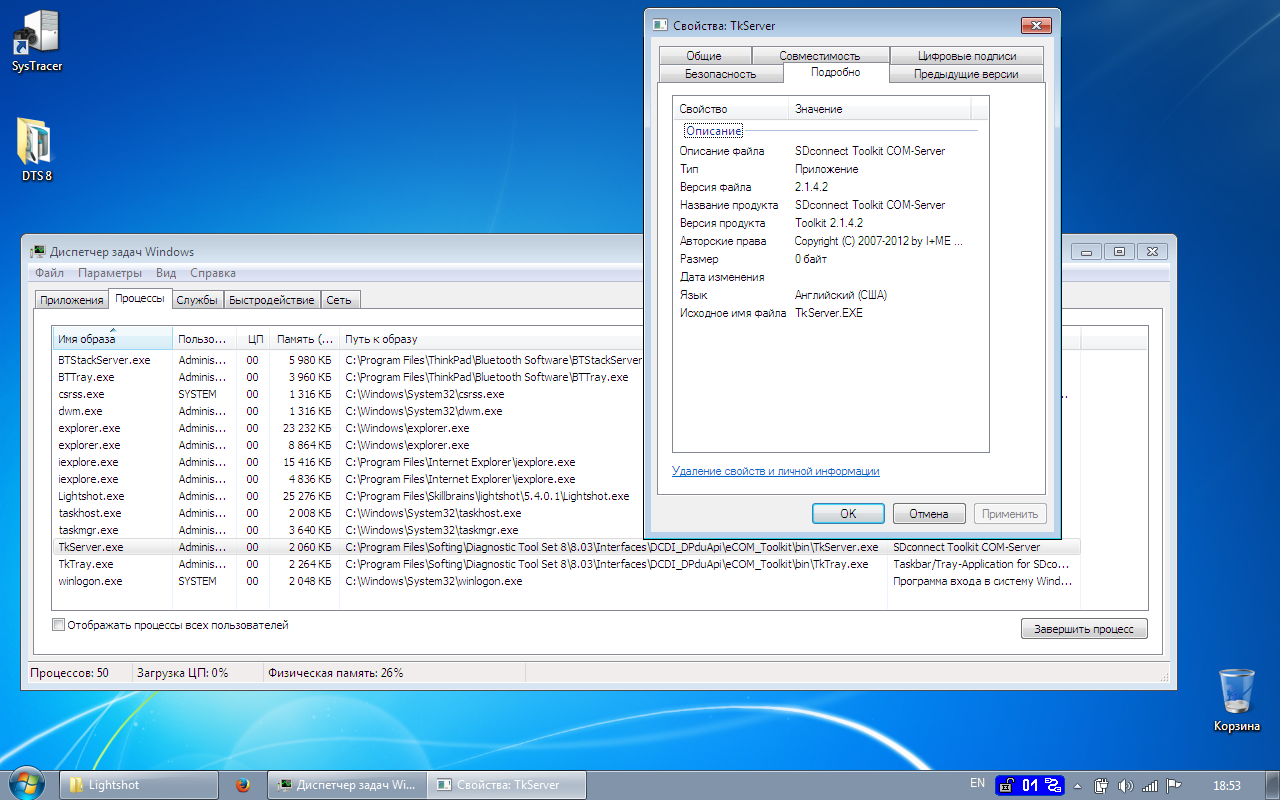Open the Цифровые подписи tab
Image resolution: width=1280 pixels, height=800 pixels.
tap(966, 56)
